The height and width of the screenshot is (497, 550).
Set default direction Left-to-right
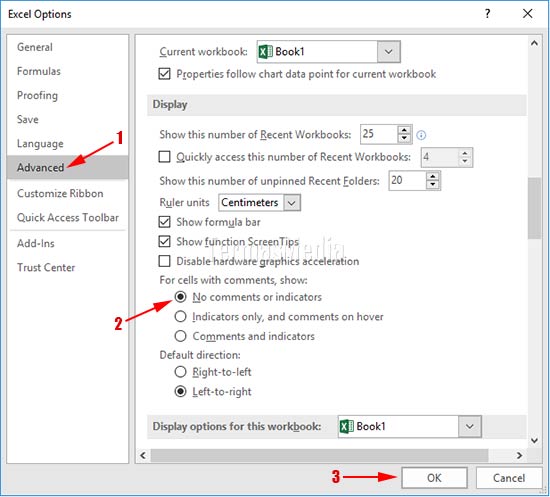pos(180,391)
